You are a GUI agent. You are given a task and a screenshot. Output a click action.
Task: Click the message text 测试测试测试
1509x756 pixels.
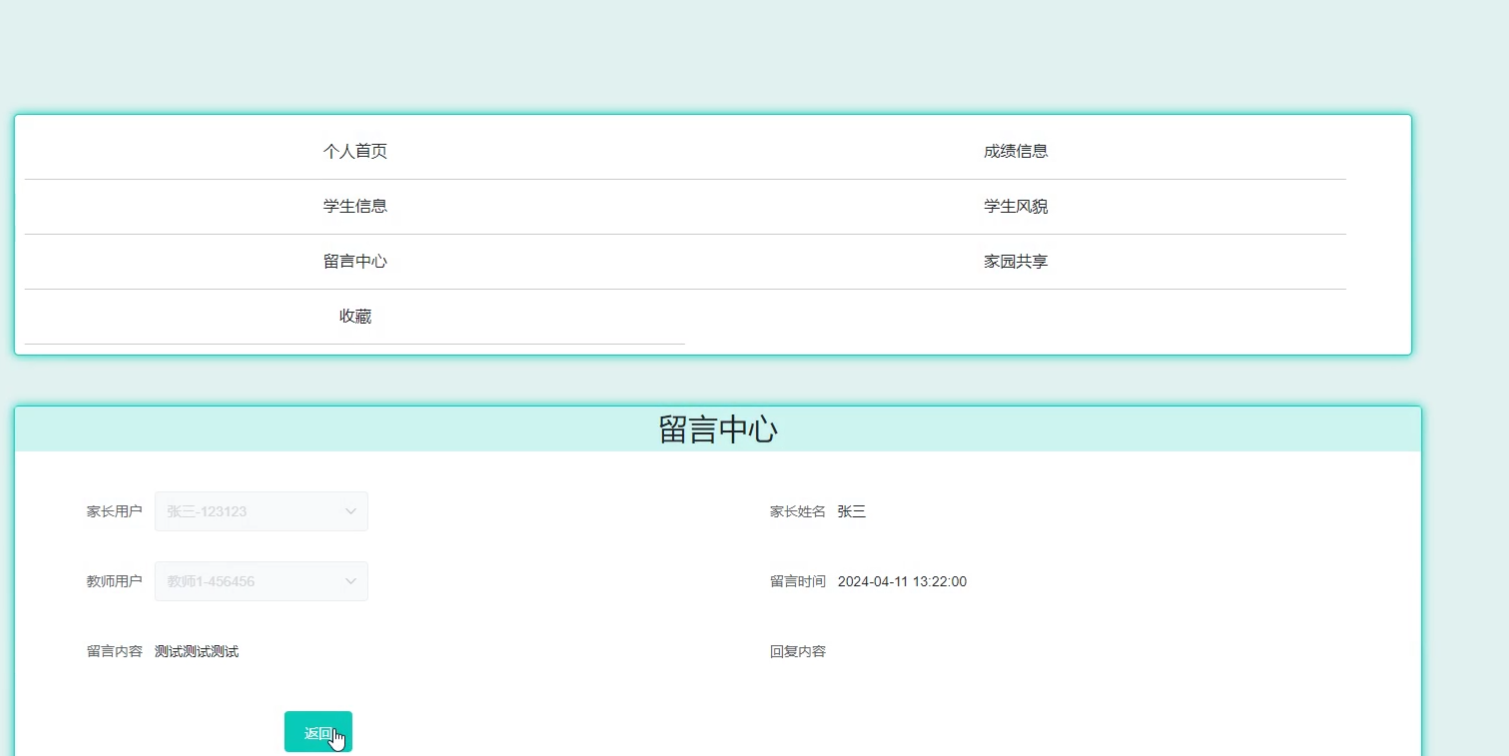[197, 651]
